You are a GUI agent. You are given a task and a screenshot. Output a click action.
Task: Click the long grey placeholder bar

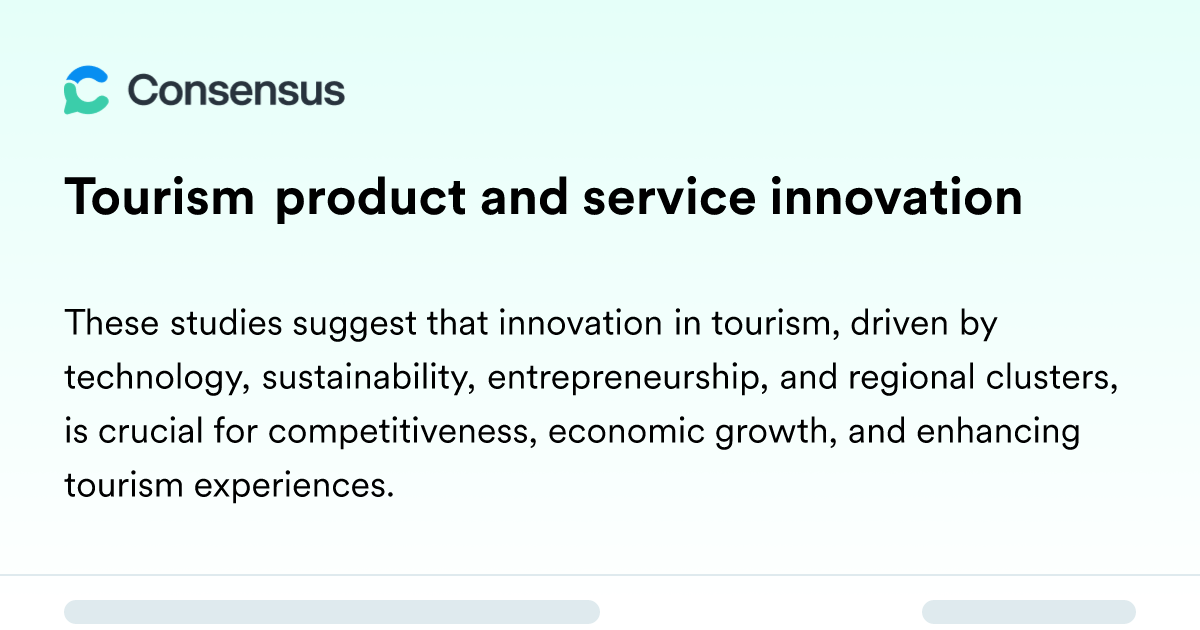click(x=332, y=612)
